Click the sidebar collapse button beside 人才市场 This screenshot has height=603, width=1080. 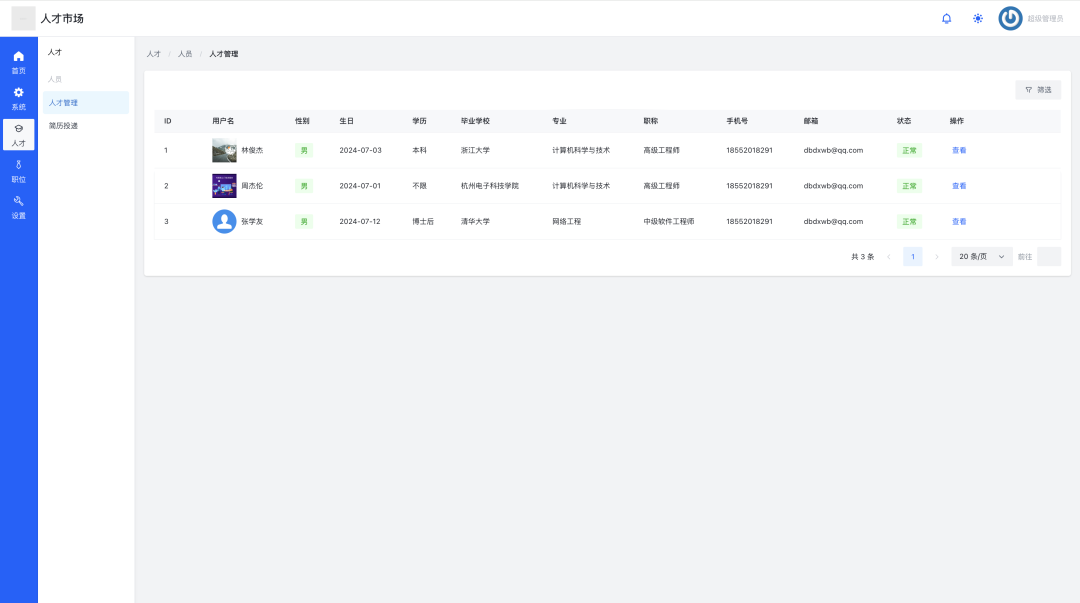point(23,18)
